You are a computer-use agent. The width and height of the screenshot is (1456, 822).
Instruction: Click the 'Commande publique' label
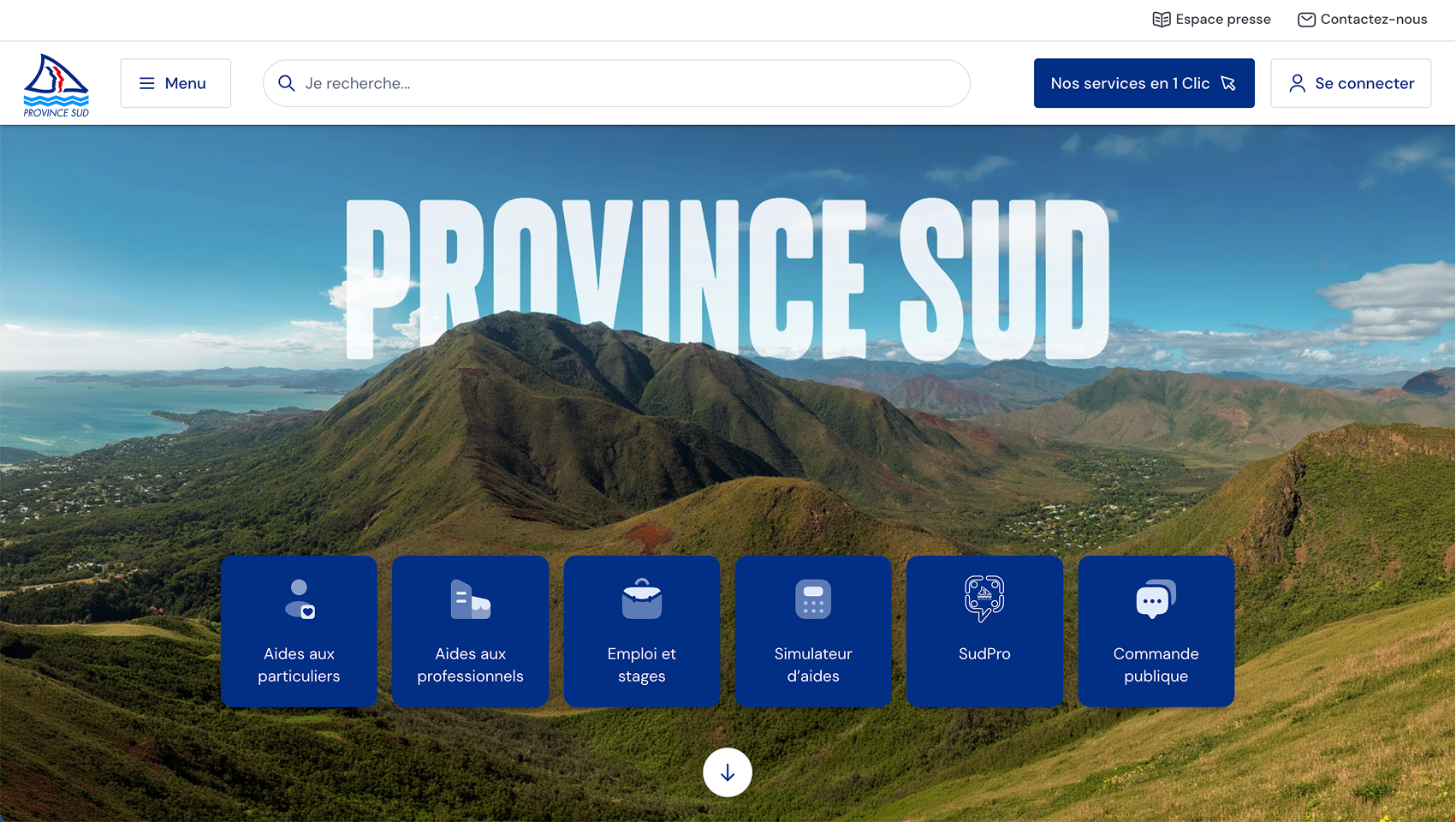[x=1156, y=664]
